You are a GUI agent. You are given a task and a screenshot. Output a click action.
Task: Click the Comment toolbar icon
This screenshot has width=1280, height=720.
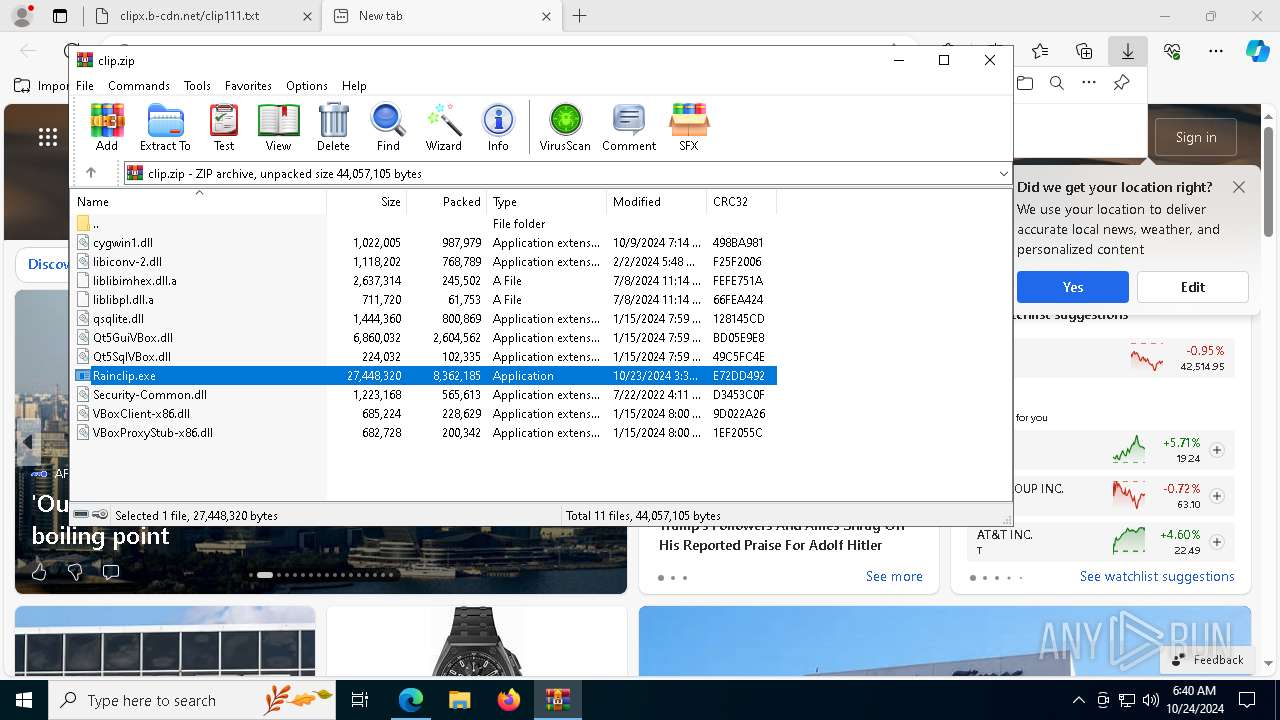629,127
